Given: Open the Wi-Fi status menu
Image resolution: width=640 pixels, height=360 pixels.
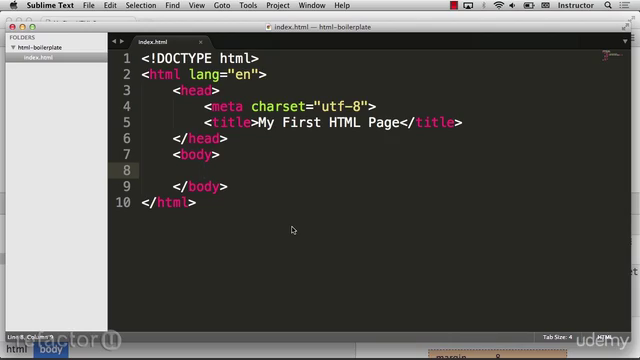Looking at the screenshot, I should [498, 5].
